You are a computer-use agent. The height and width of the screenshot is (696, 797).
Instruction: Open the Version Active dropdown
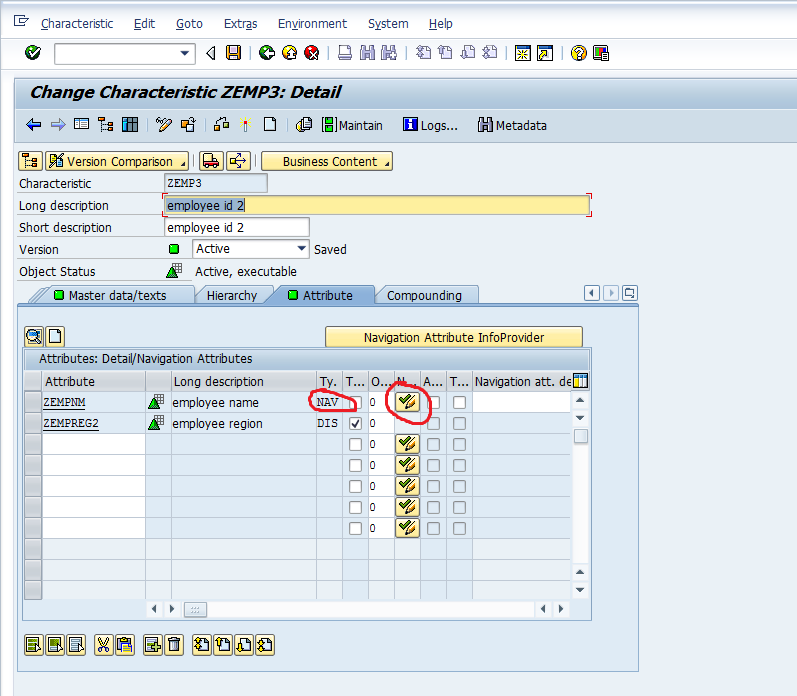point(301,249)
